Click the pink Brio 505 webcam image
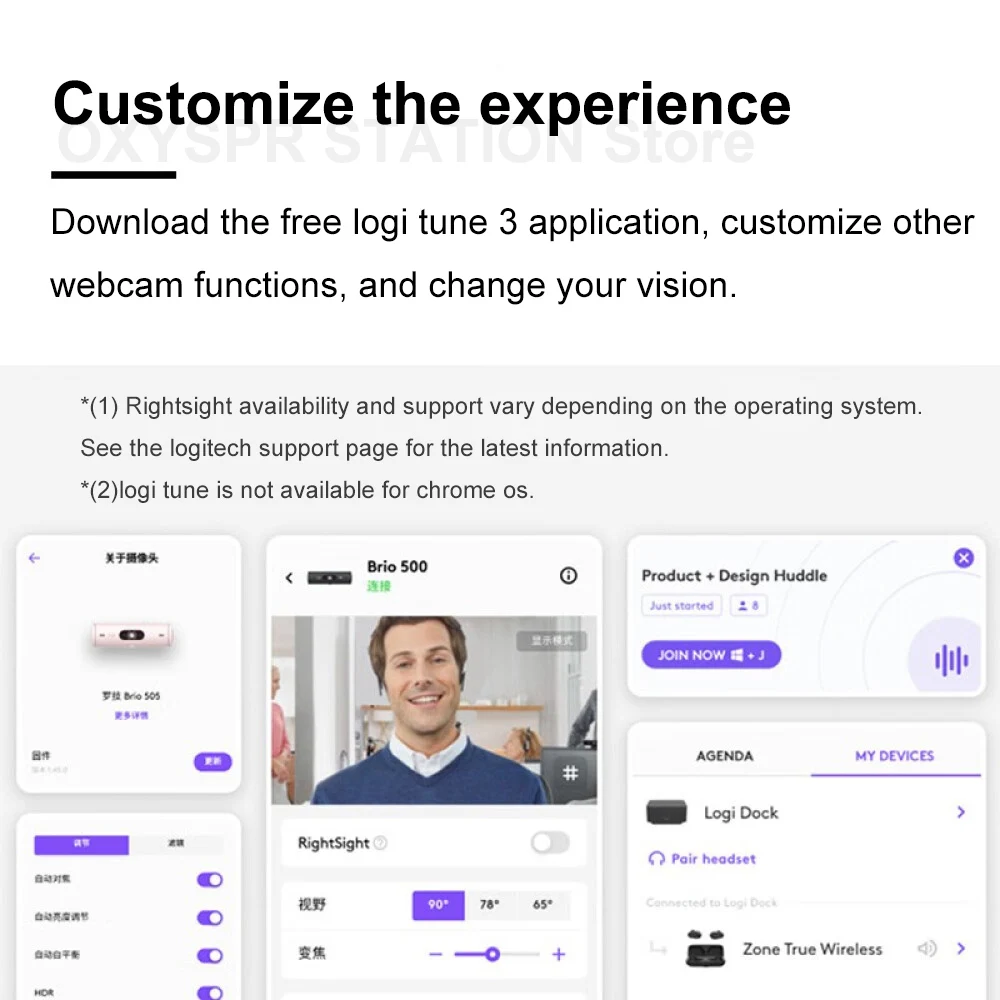 131,635
